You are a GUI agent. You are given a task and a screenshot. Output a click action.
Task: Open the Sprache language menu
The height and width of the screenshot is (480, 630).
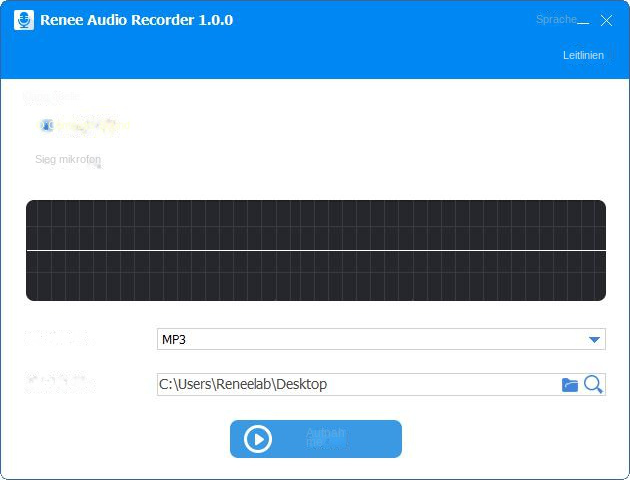[x=556, y=19]
